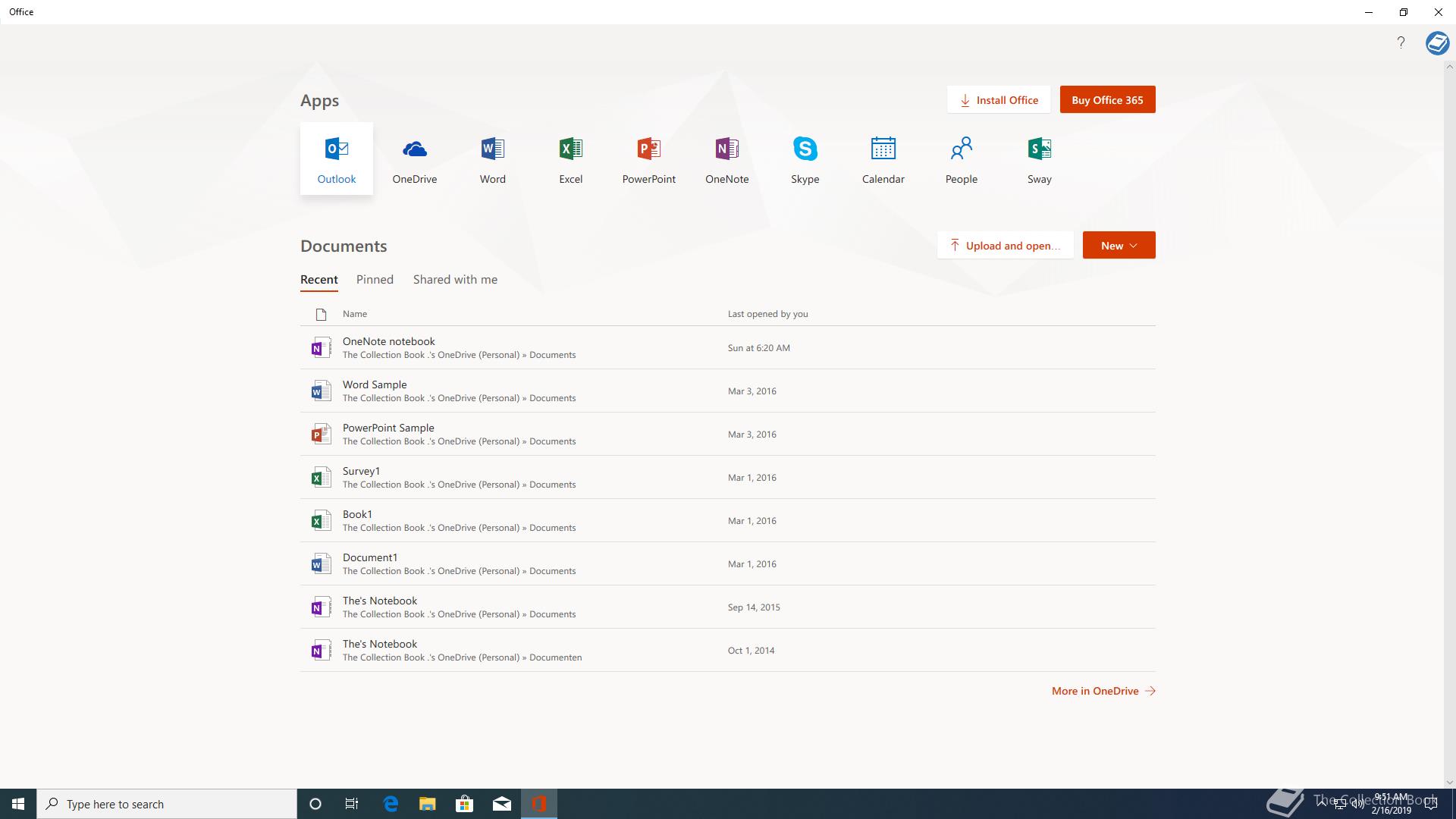
Task: Open the Outlook app tile
Action: 337,158
